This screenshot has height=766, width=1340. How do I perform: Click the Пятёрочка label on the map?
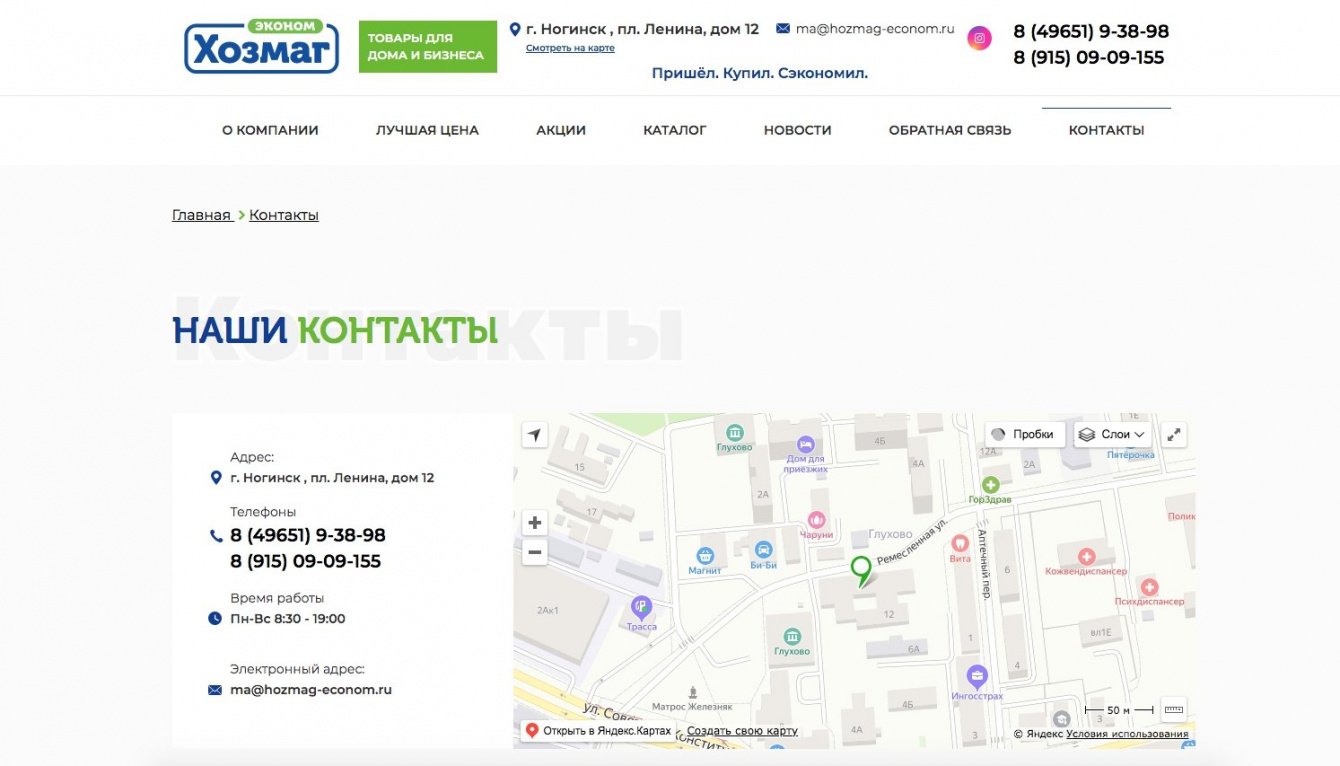click(x=1131, y=455)
